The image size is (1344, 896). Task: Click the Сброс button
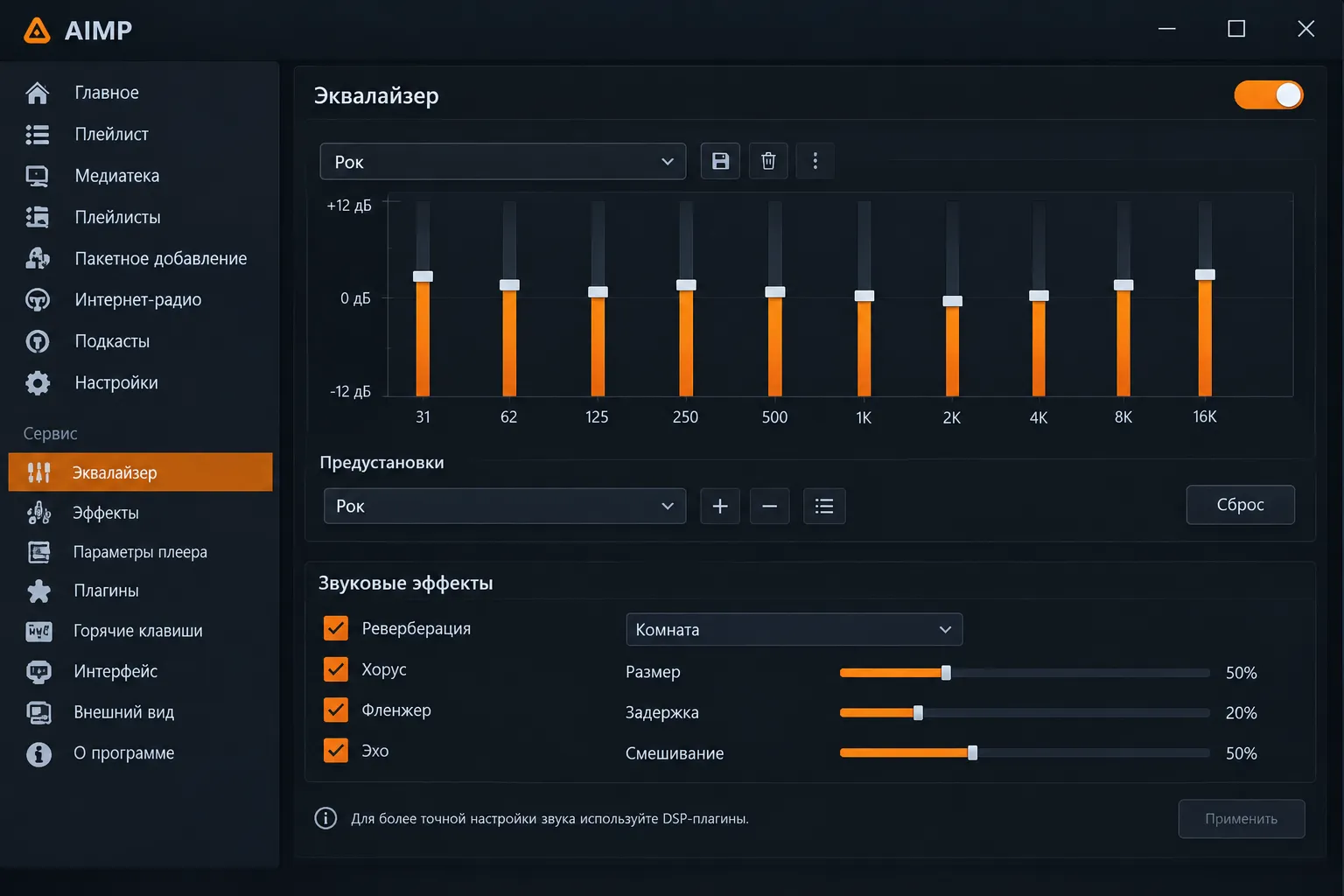click(1240, 505)
